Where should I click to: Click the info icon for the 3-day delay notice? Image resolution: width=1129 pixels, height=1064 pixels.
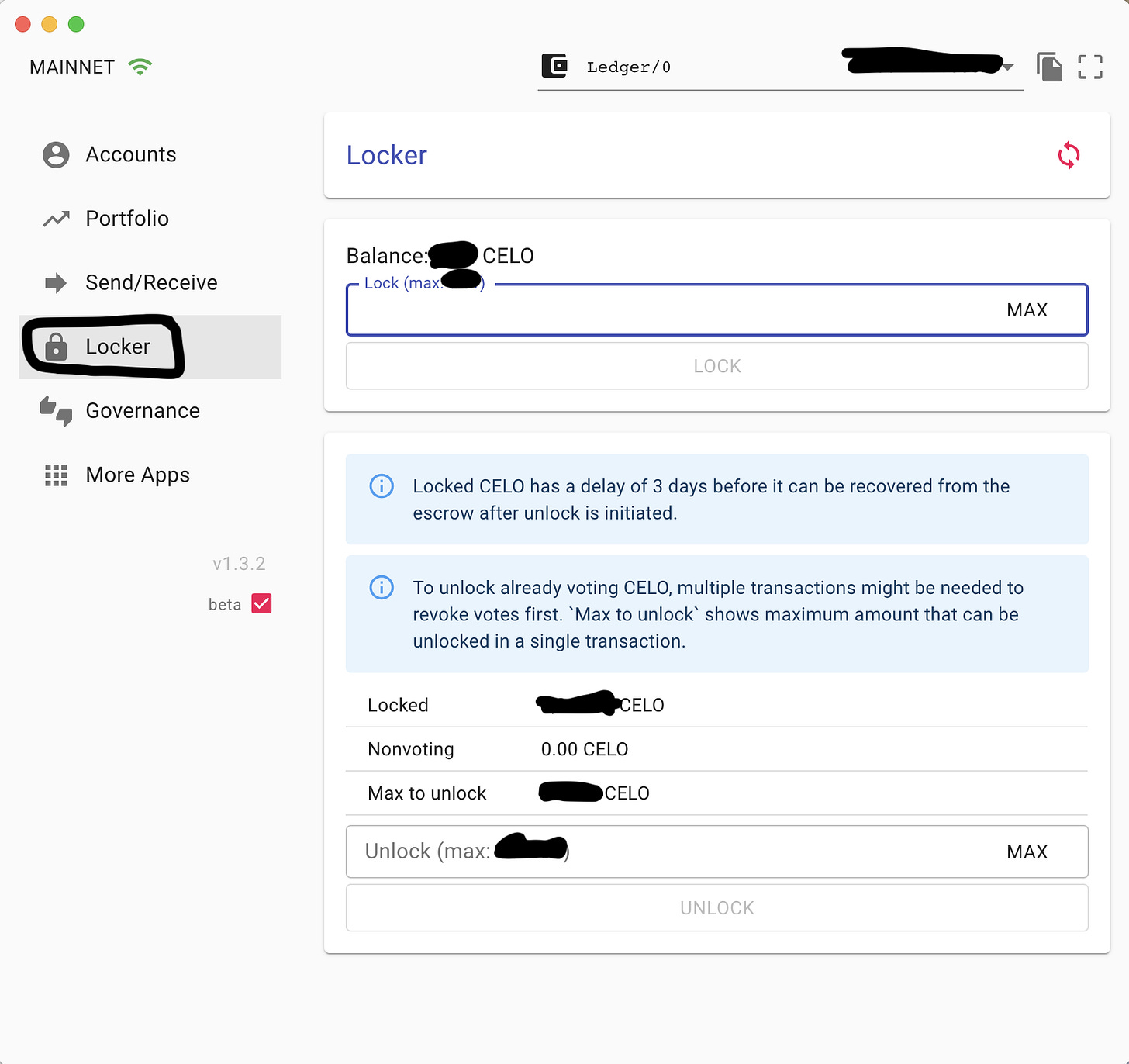click(x=382, y=486)
